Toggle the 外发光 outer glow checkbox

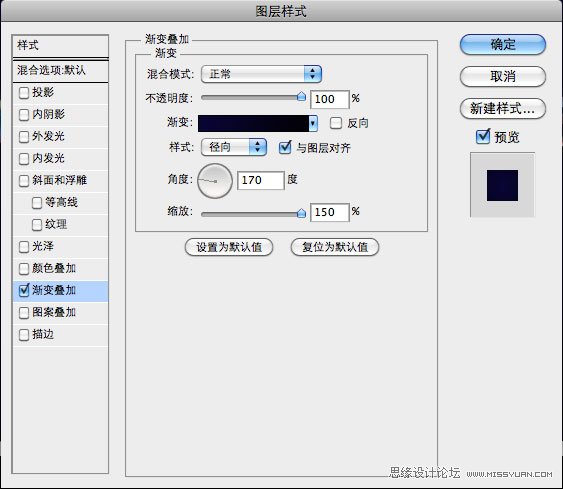coord(24,137)
